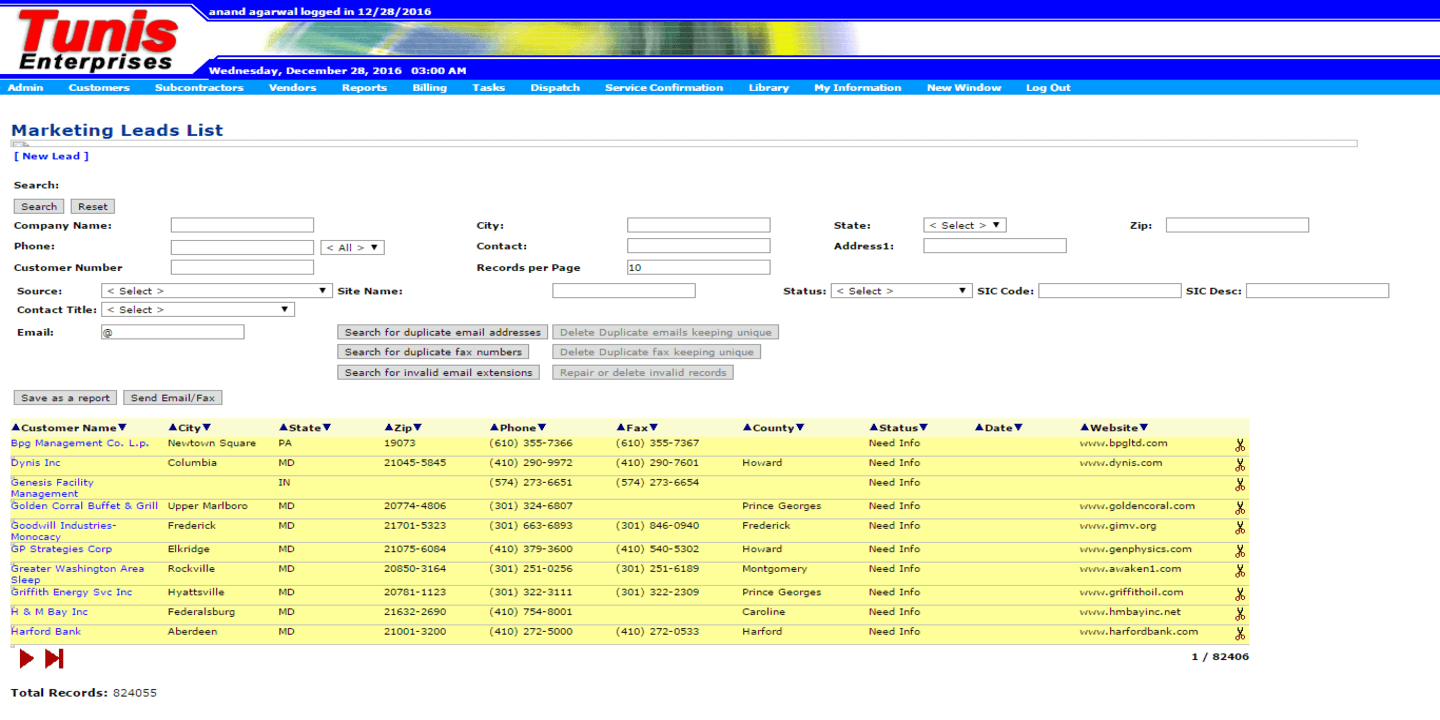Screen dimensions: 1440x720
Task: Click Log Out in menu bar
Action: click(x=1048, y=88)
